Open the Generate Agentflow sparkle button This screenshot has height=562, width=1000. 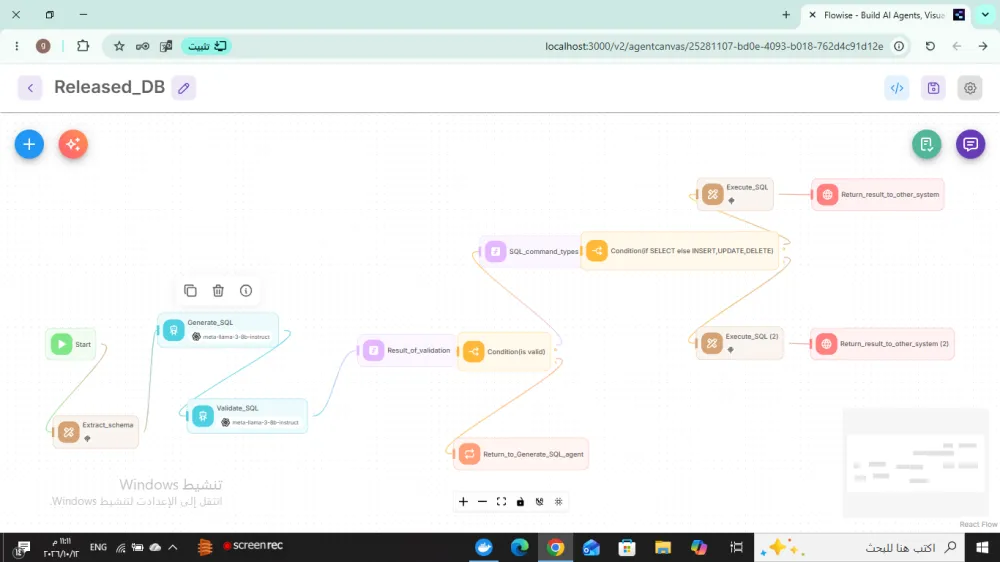[73, 144]
